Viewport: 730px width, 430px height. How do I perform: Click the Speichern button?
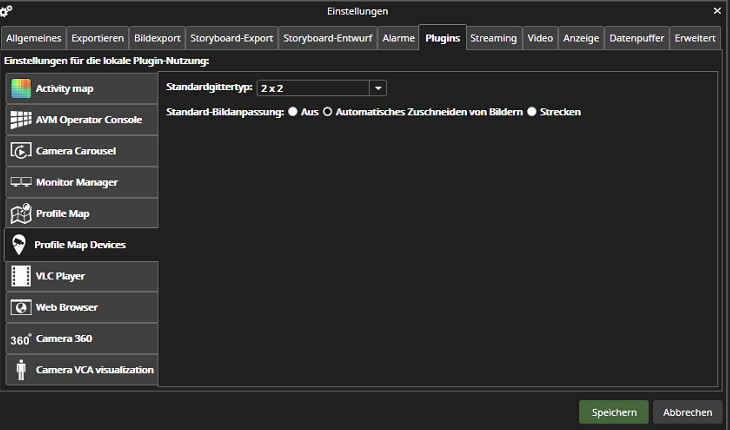coord(614,412)
